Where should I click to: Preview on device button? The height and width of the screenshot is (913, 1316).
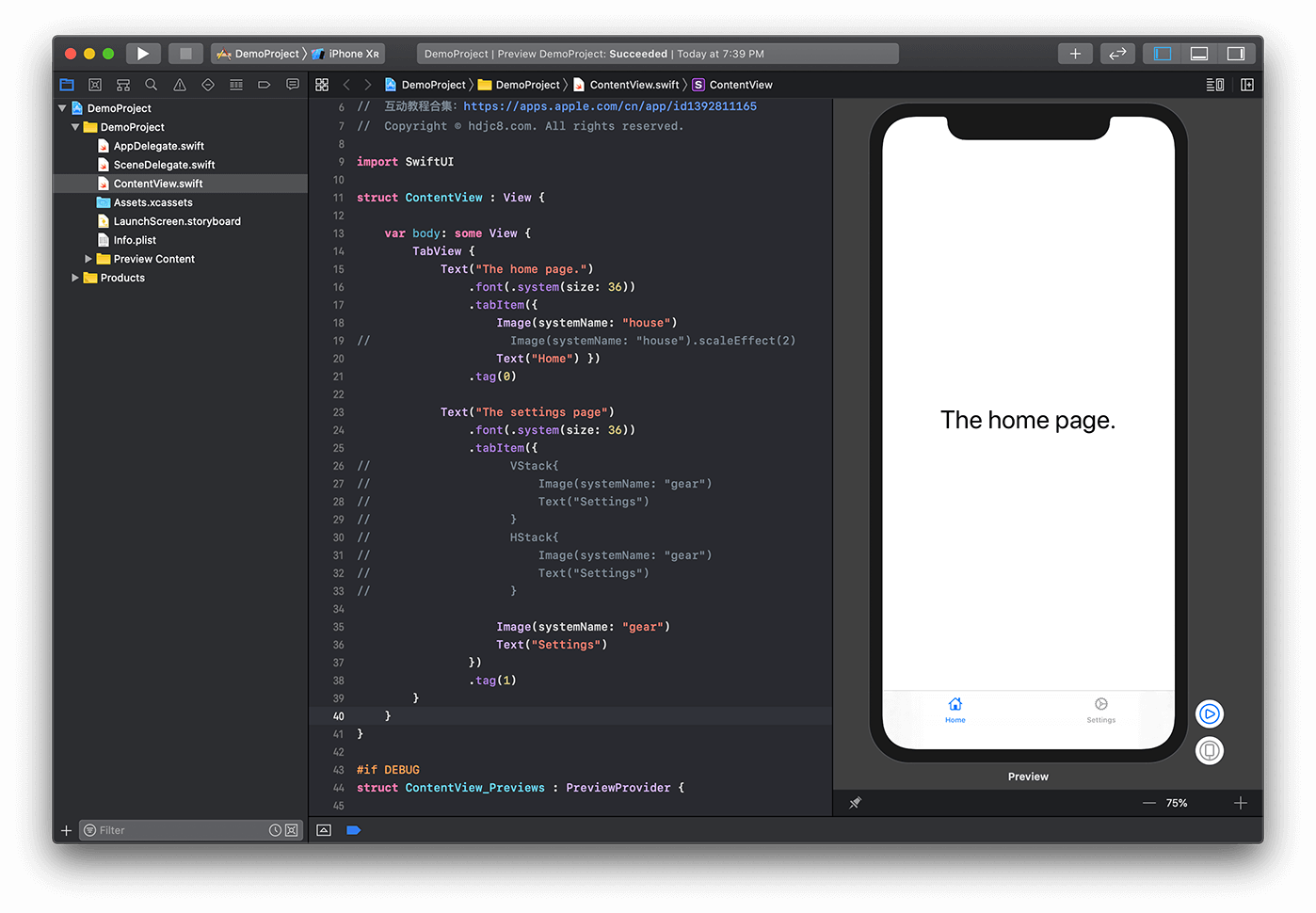tap(1210, 751)
